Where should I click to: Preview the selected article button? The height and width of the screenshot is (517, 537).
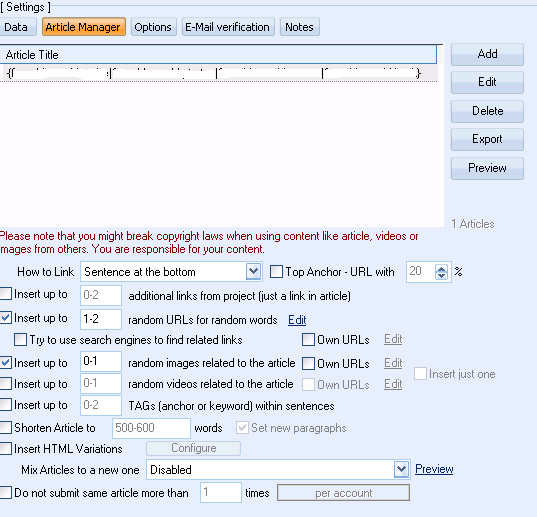[x=487, y=168]
